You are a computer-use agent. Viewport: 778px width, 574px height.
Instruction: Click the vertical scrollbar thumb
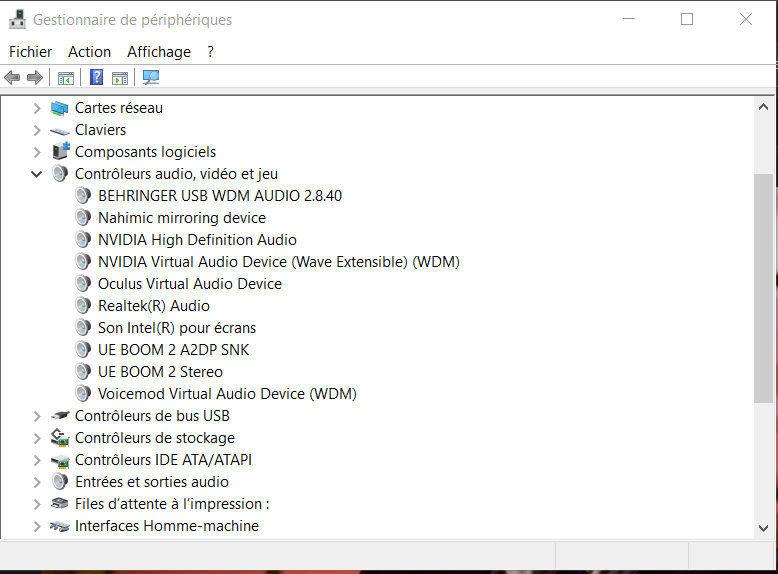[x=763, y=288]
